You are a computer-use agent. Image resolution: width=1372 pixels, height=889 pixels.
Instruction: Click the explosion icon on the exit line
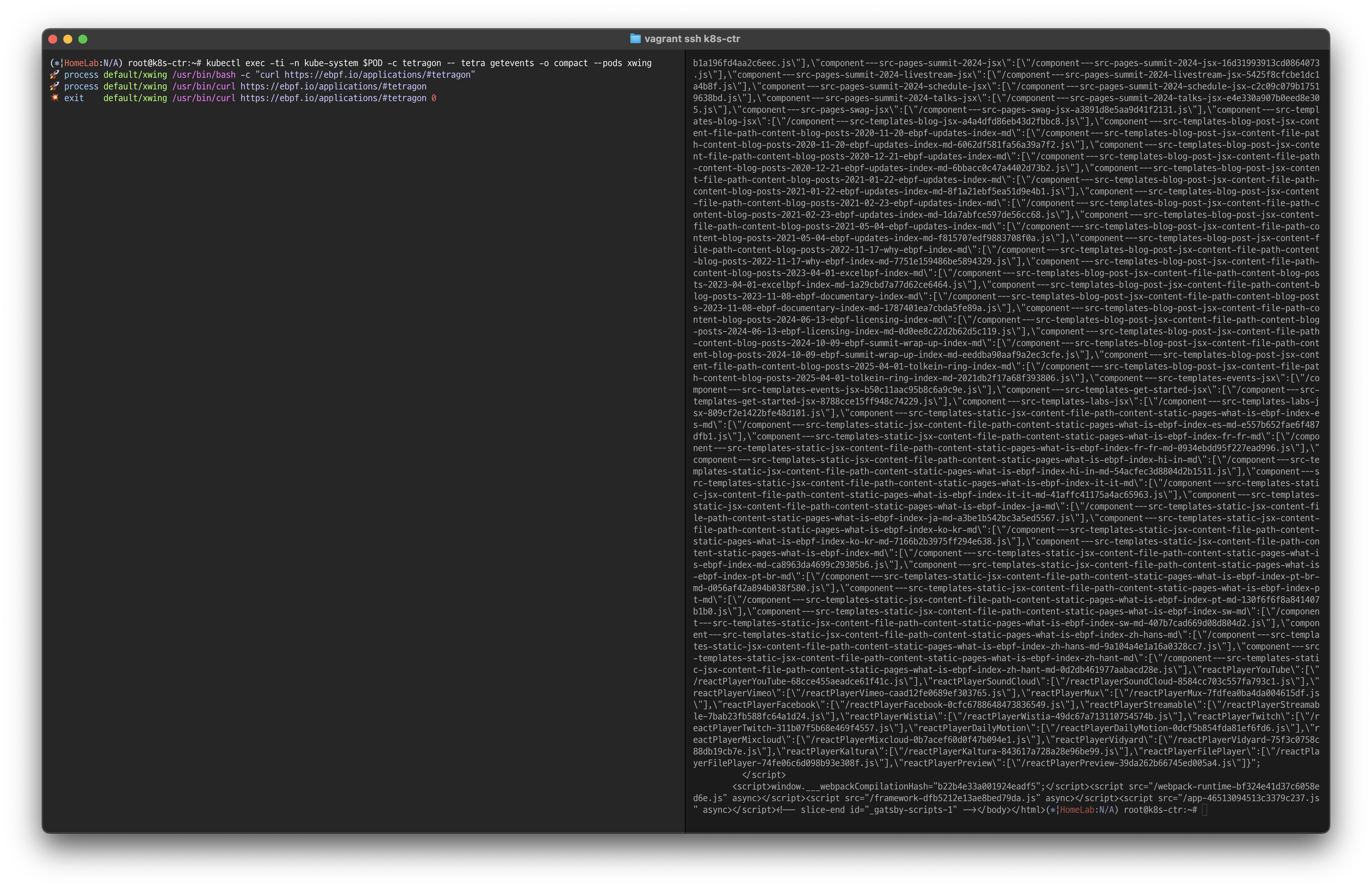[x=55, y=98]
